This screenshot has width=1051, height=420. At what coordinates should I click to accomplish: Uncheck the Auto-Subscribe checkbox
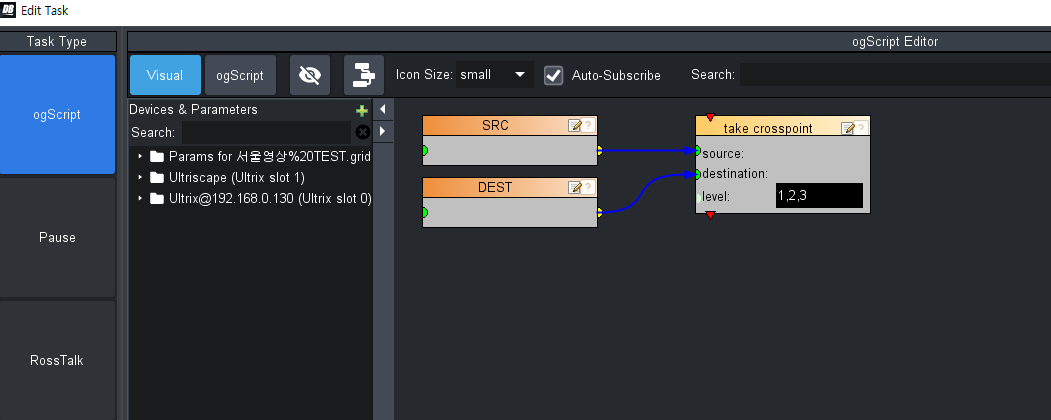(553, 75)
